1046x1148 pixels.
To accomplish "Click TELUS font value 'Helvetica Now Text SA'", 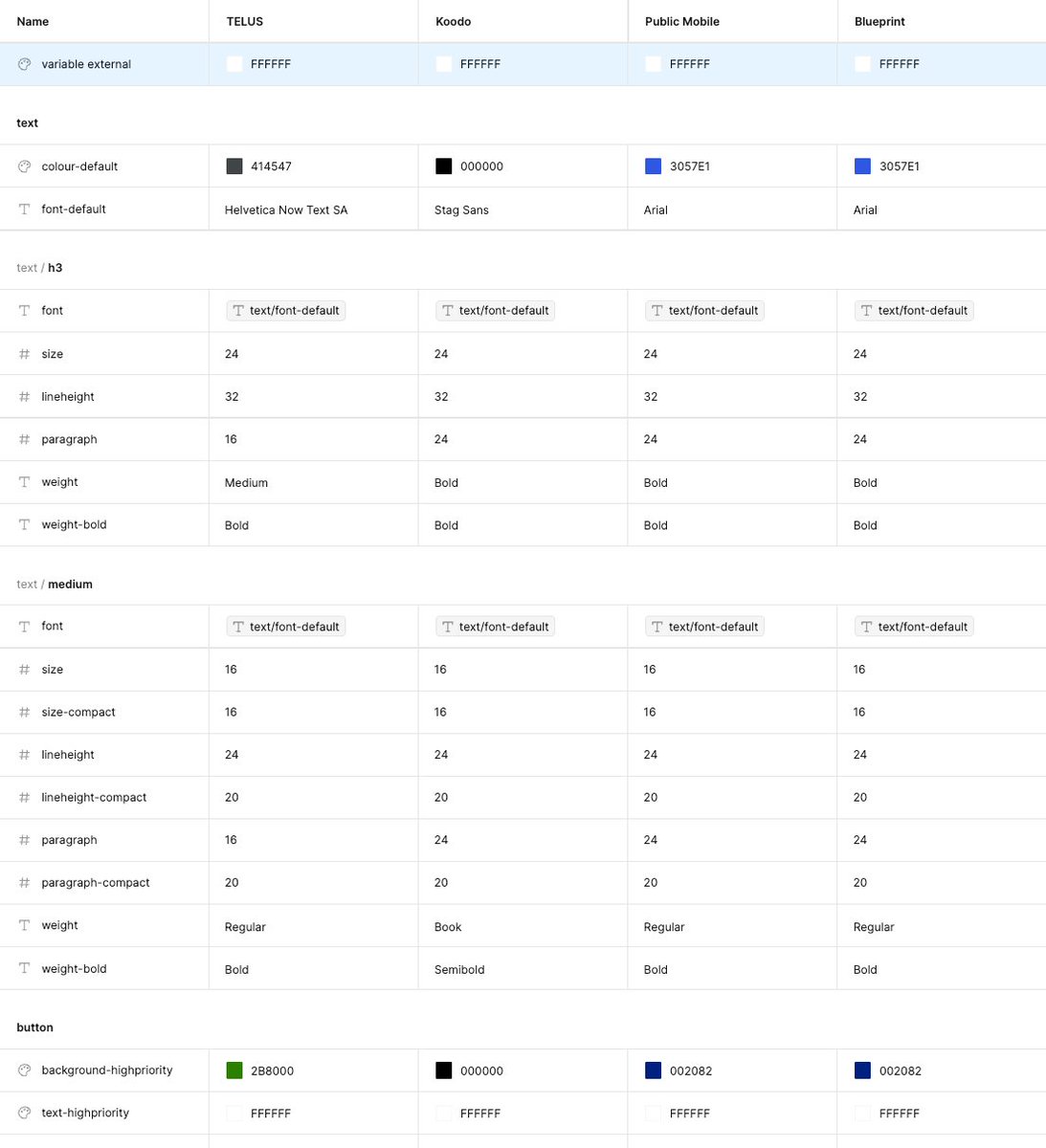I will click(286, 210).
